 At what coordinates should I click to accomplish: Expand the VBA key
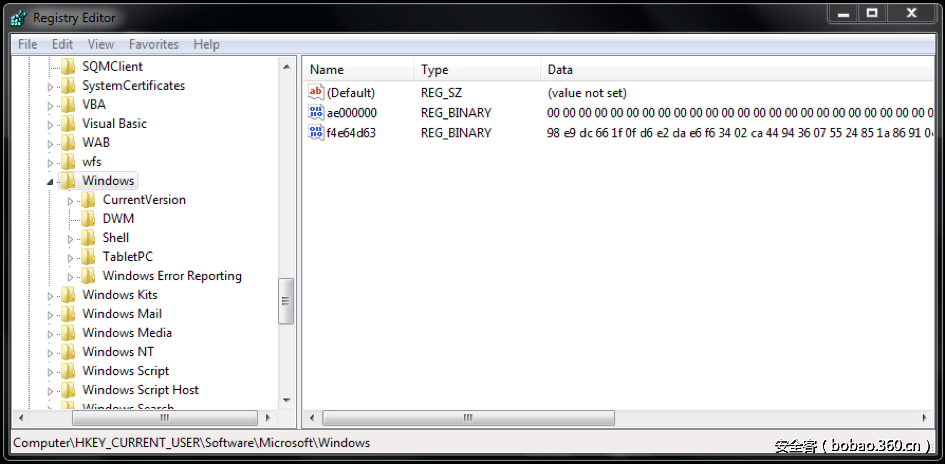coord(51,106)
